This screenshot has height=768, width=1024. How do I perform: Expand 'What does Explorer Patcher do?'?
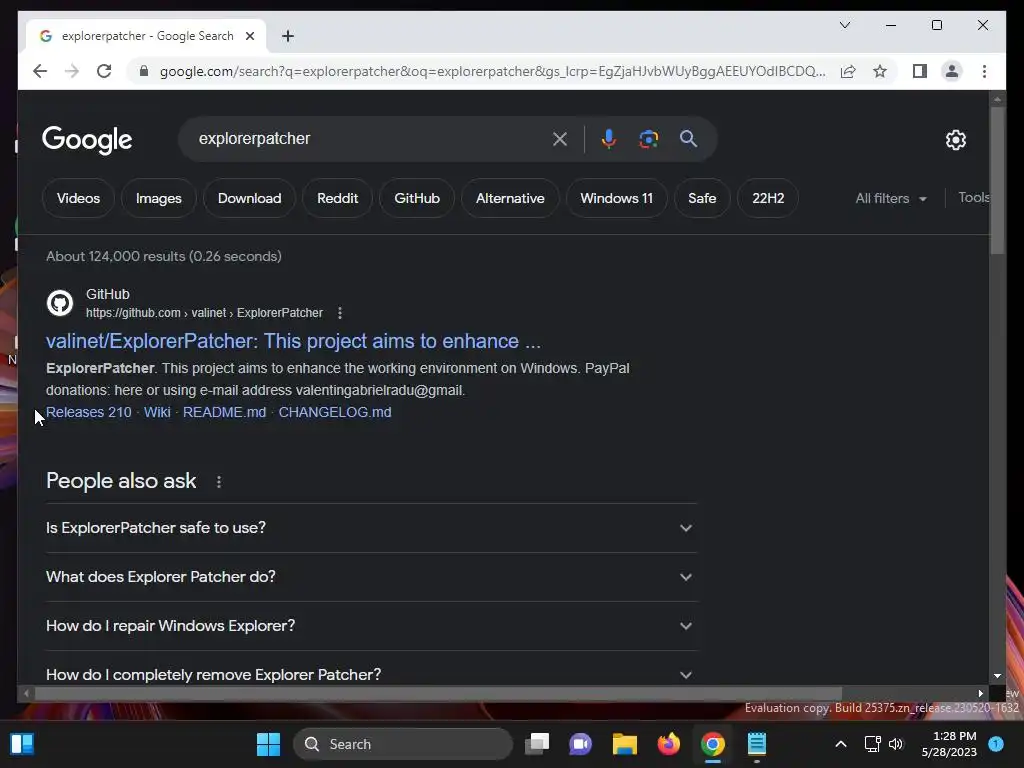coord(371,577)
